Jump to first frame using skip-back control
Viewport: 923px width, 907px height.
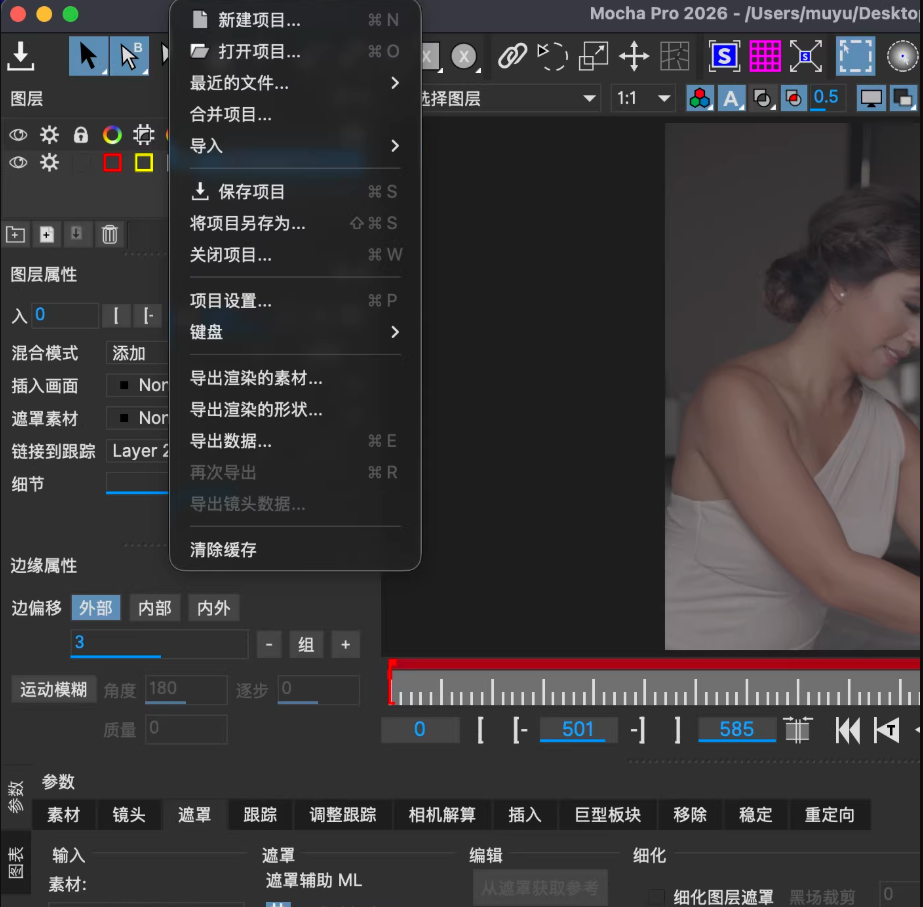(847, 730)
